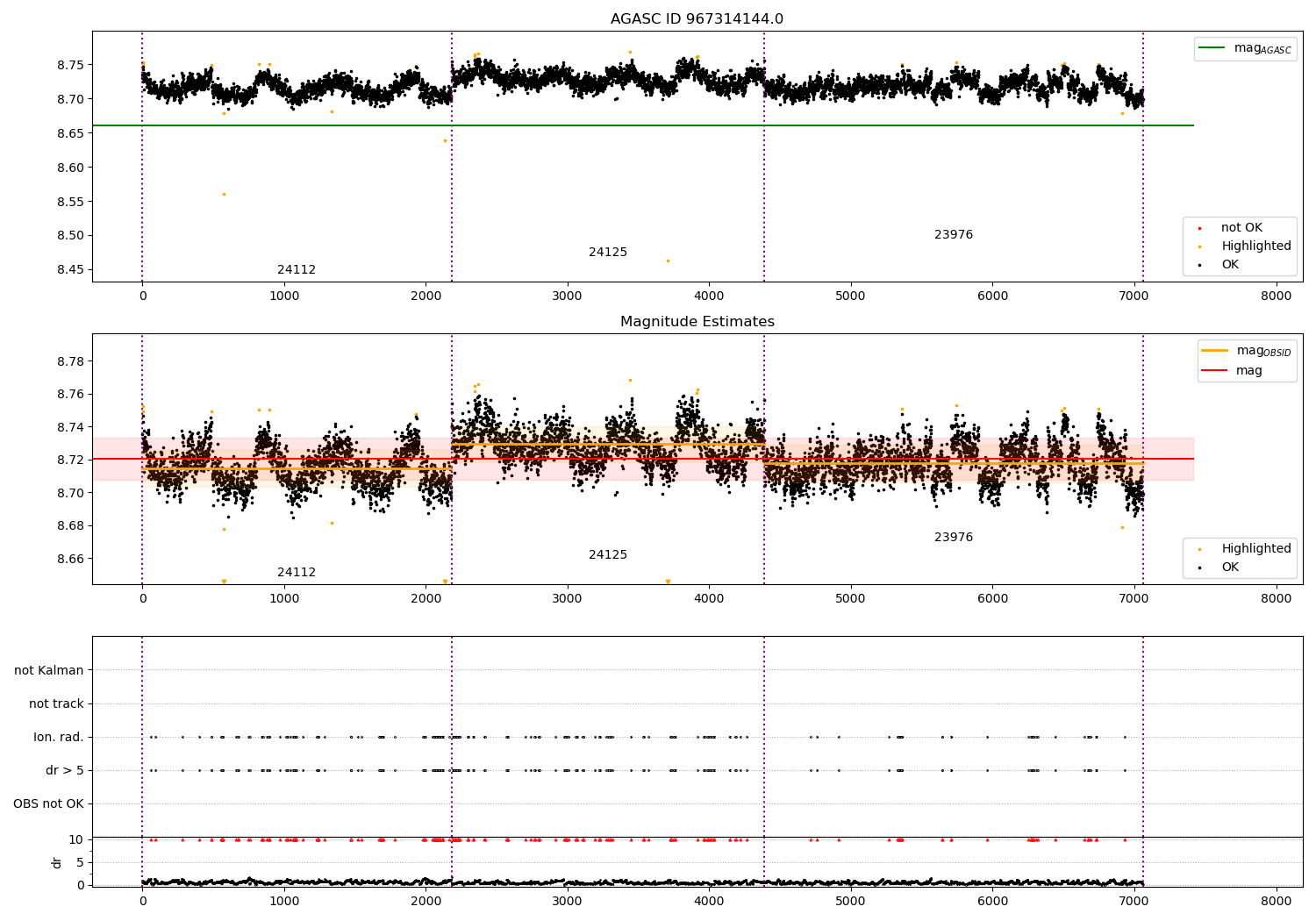
Task: Select the green mag AGASC legend entry
Action: tap(1245, 48)
